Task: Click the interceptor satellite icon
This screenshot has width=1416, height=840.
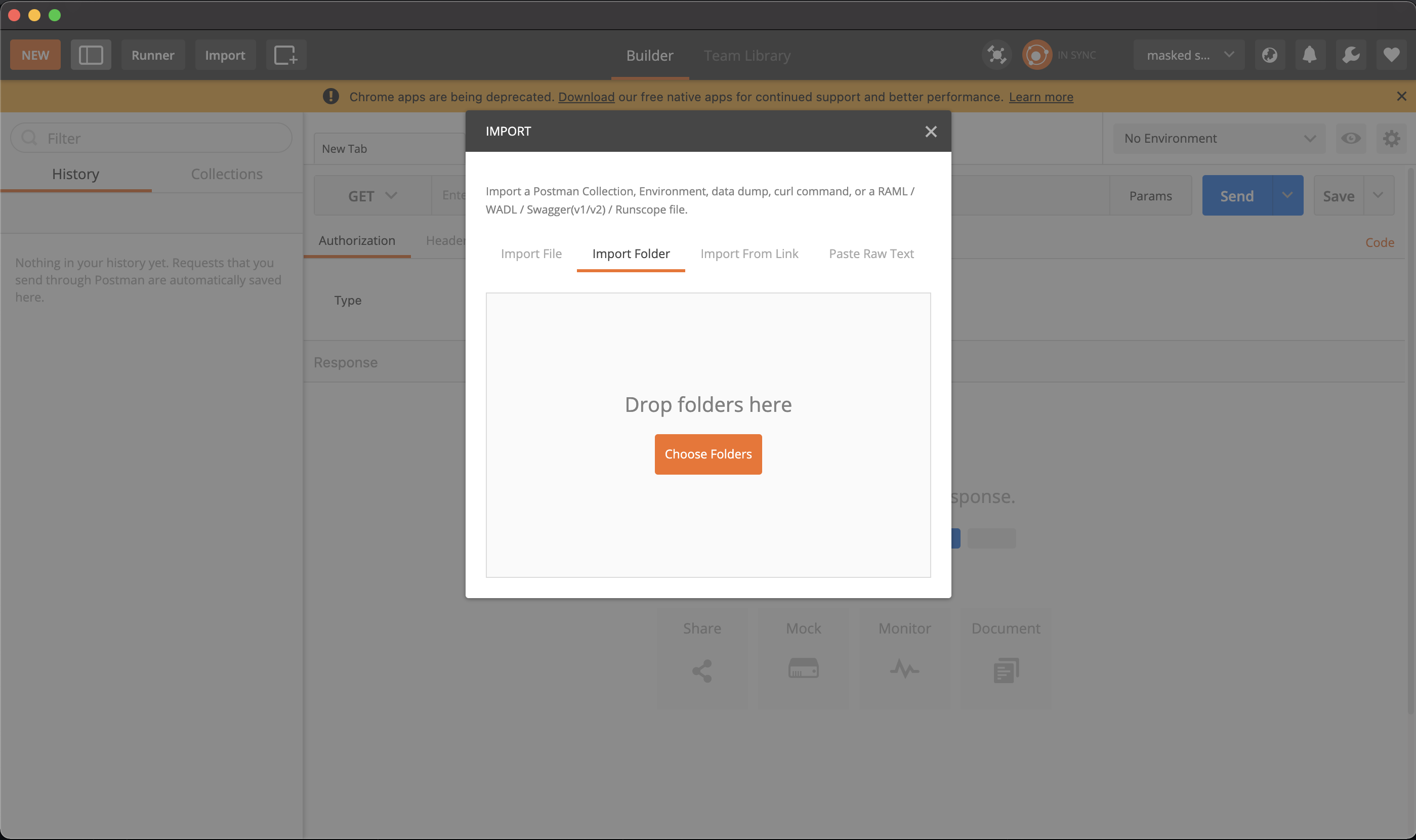Action: point(996,55)
